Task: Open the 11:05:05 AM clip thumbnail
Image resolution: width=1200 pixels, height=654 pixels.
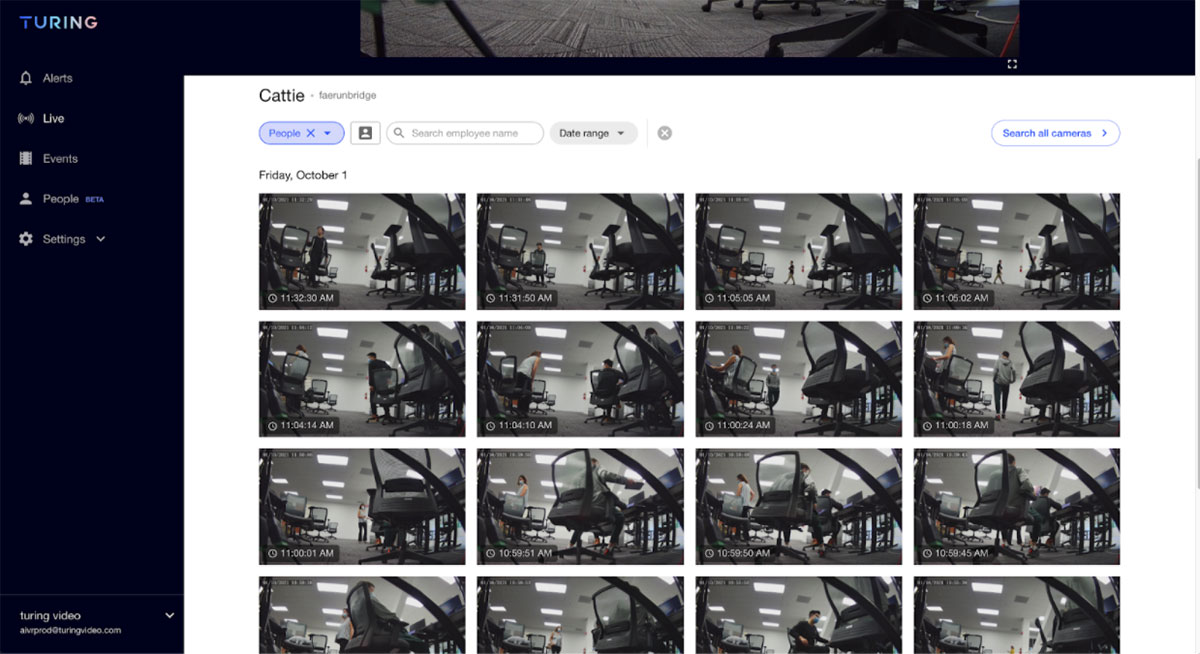Action: coord(798,251)
